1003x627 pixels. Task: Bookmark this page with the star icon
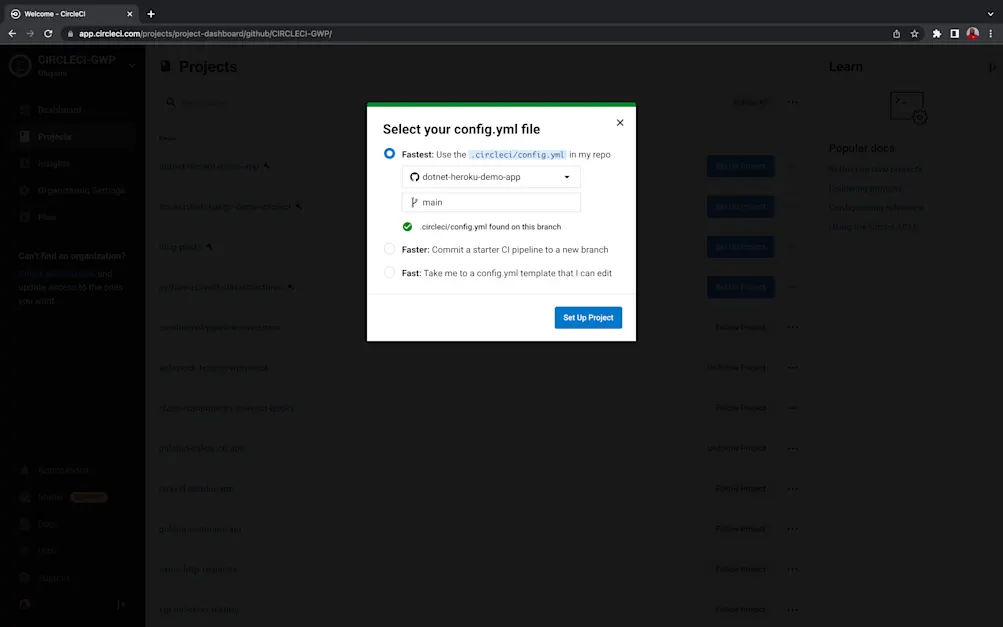click(x=915, y=34)
